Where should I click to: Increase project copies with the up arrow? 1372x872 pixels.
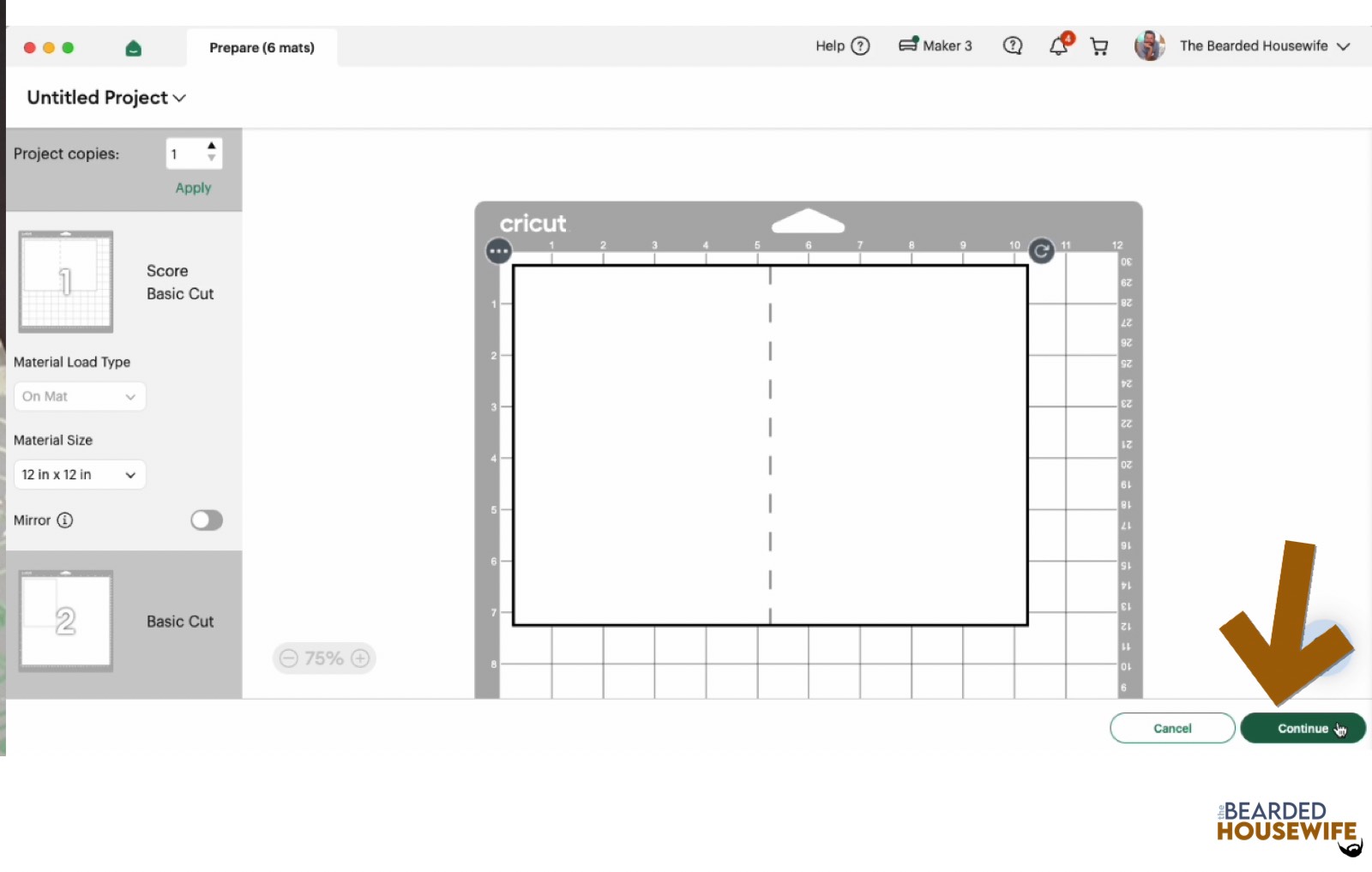pos(212,147)
